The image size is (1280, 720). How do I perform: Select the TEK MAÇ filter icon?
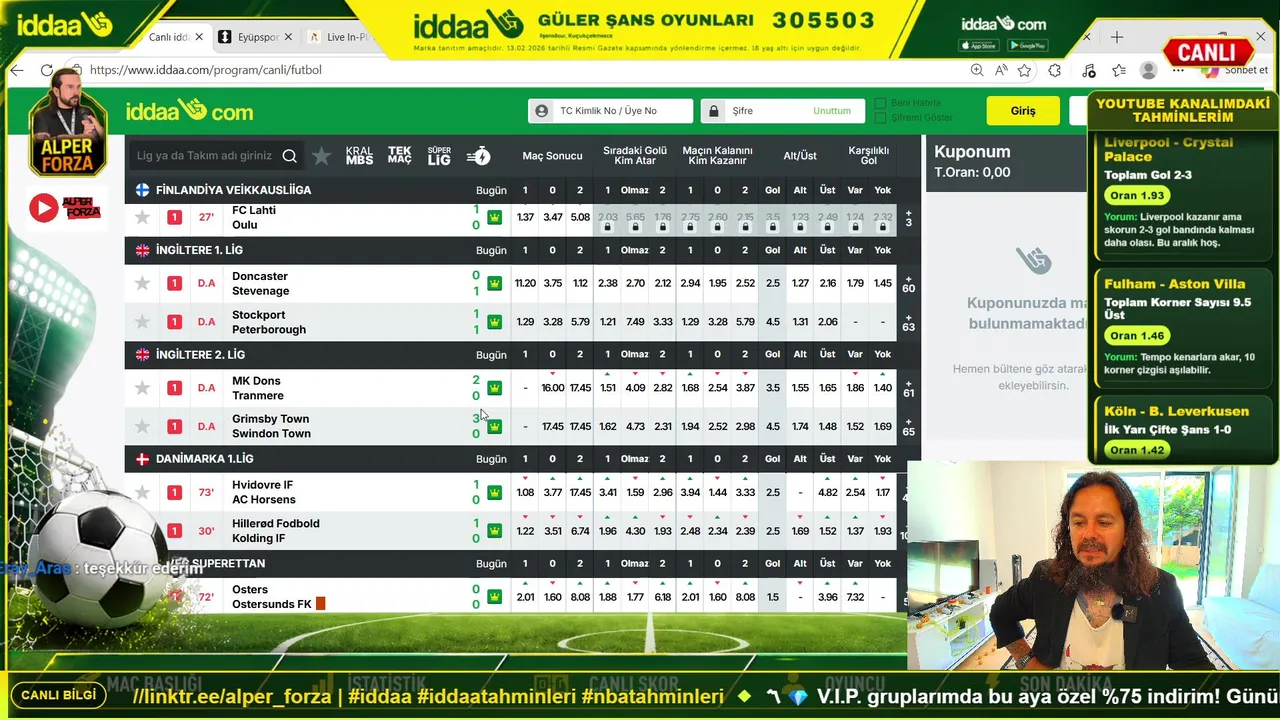(399, 156)
